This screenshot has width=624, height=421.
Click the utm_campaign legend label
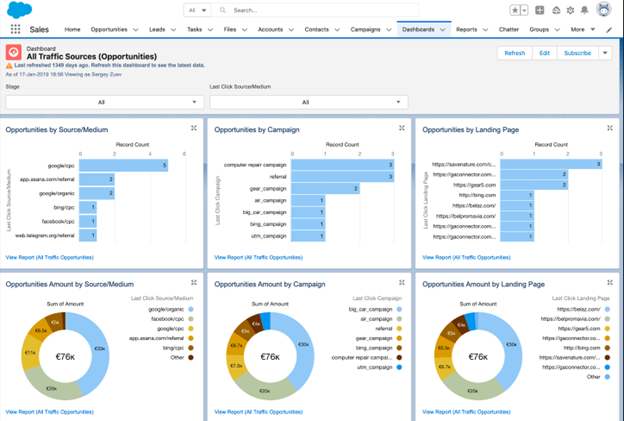point(374,367)
